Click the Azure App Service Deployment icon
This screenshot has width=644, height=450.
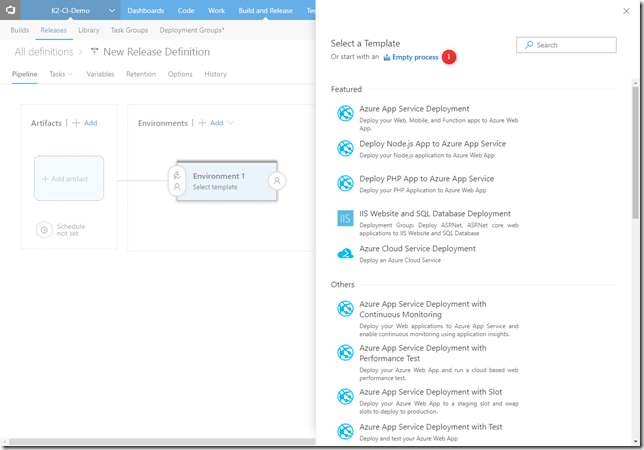(345, 113)
